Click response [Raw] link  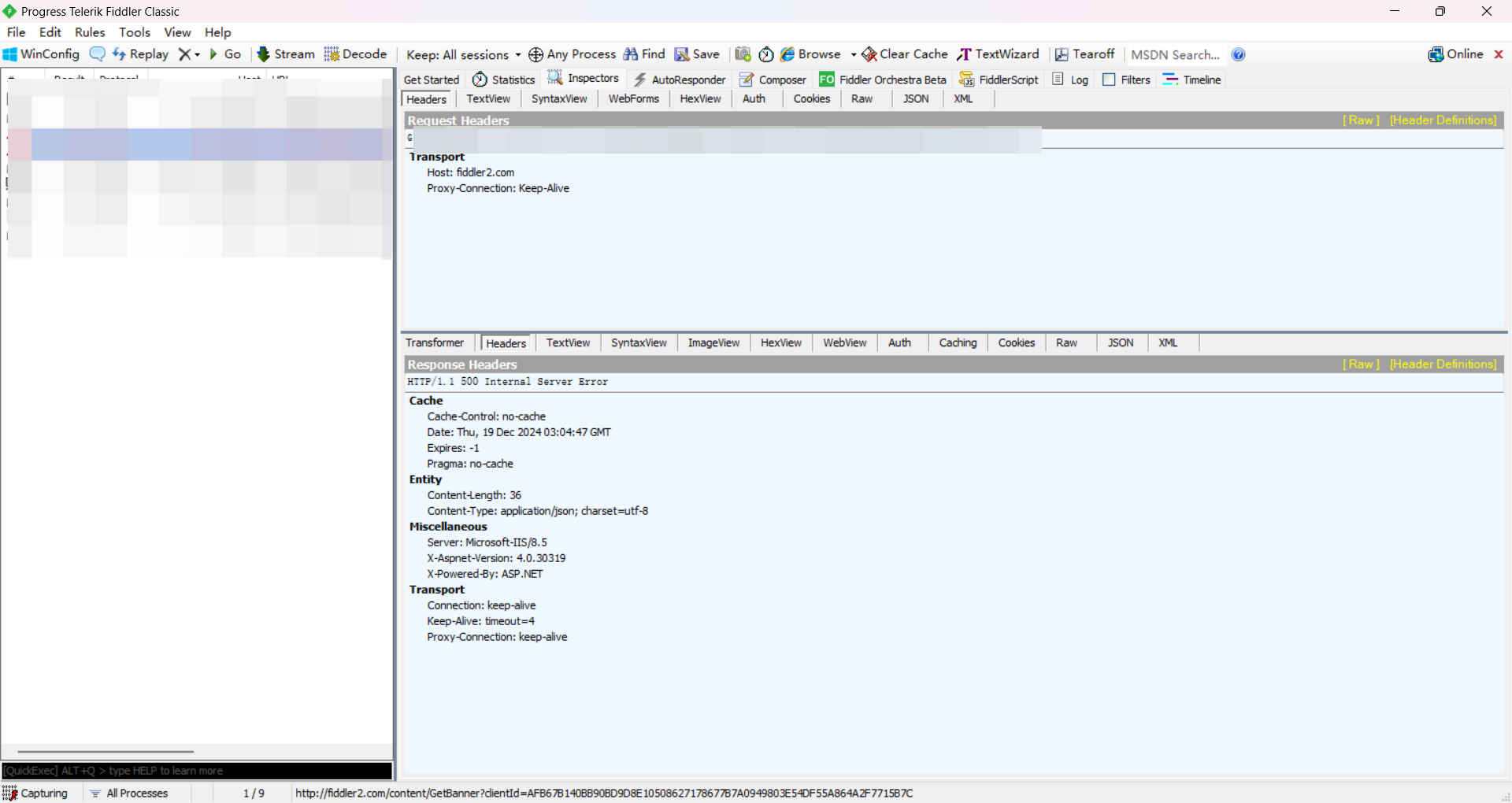[x=1361, y=364]
